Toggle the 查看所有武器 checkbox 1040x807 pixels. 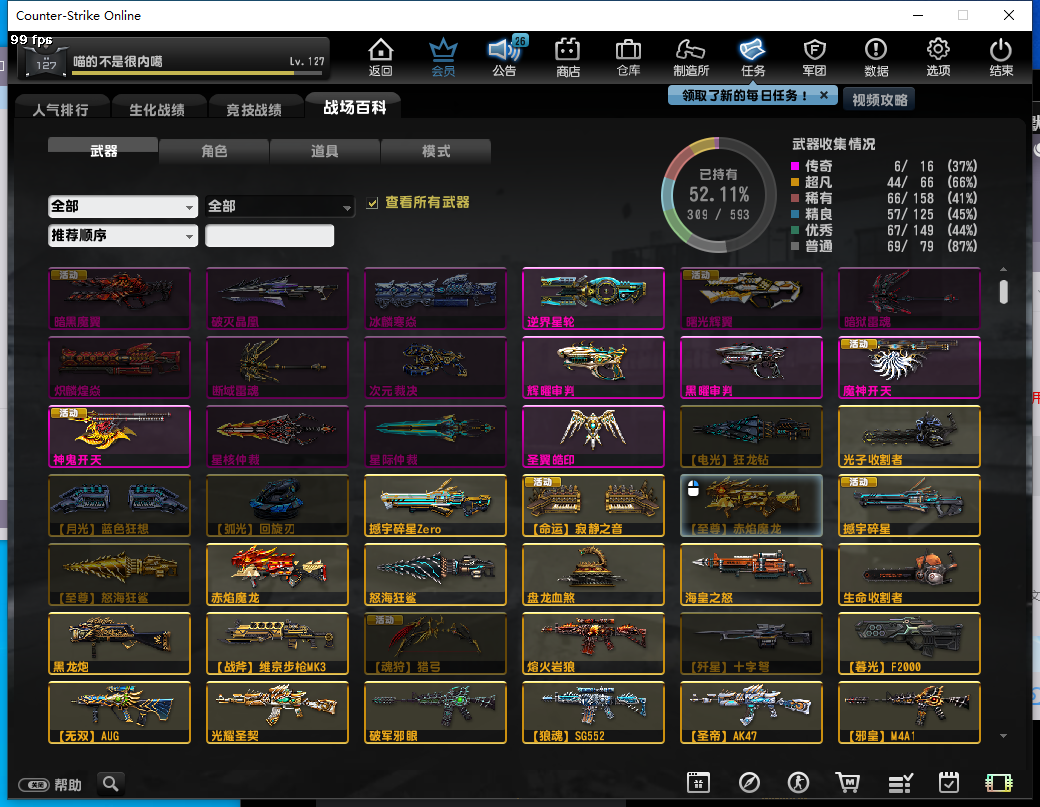coord(373,202)
